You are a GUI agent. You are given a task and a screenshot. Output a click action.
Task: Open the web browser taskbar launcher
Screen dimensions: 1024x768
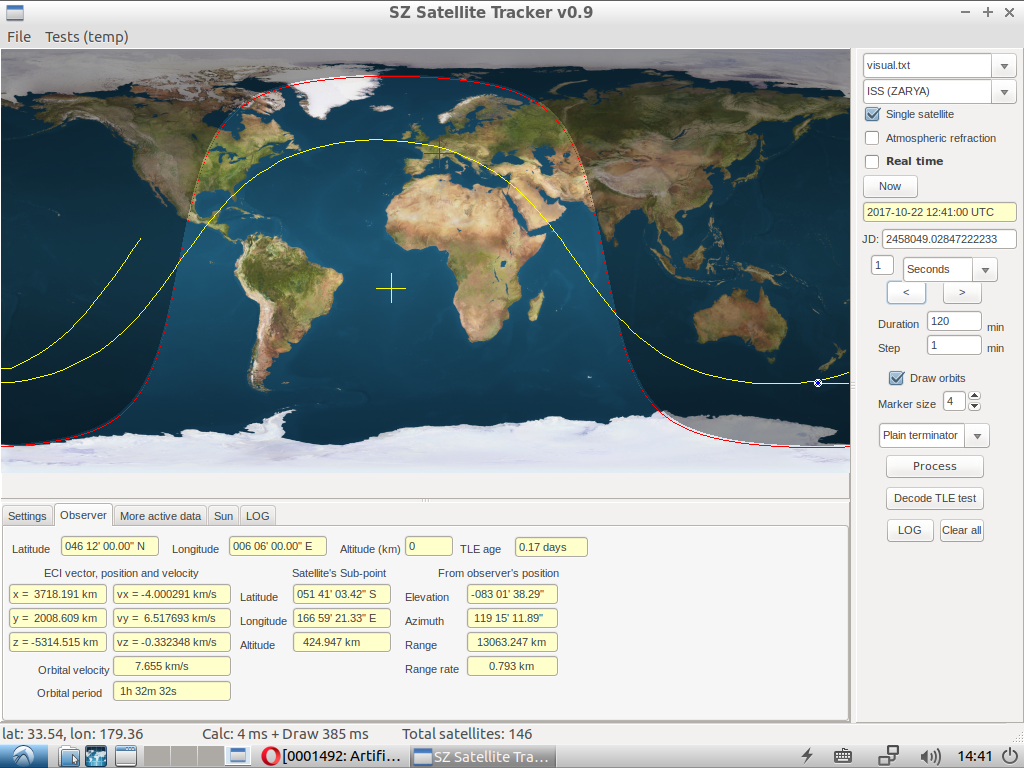point(96,756)
